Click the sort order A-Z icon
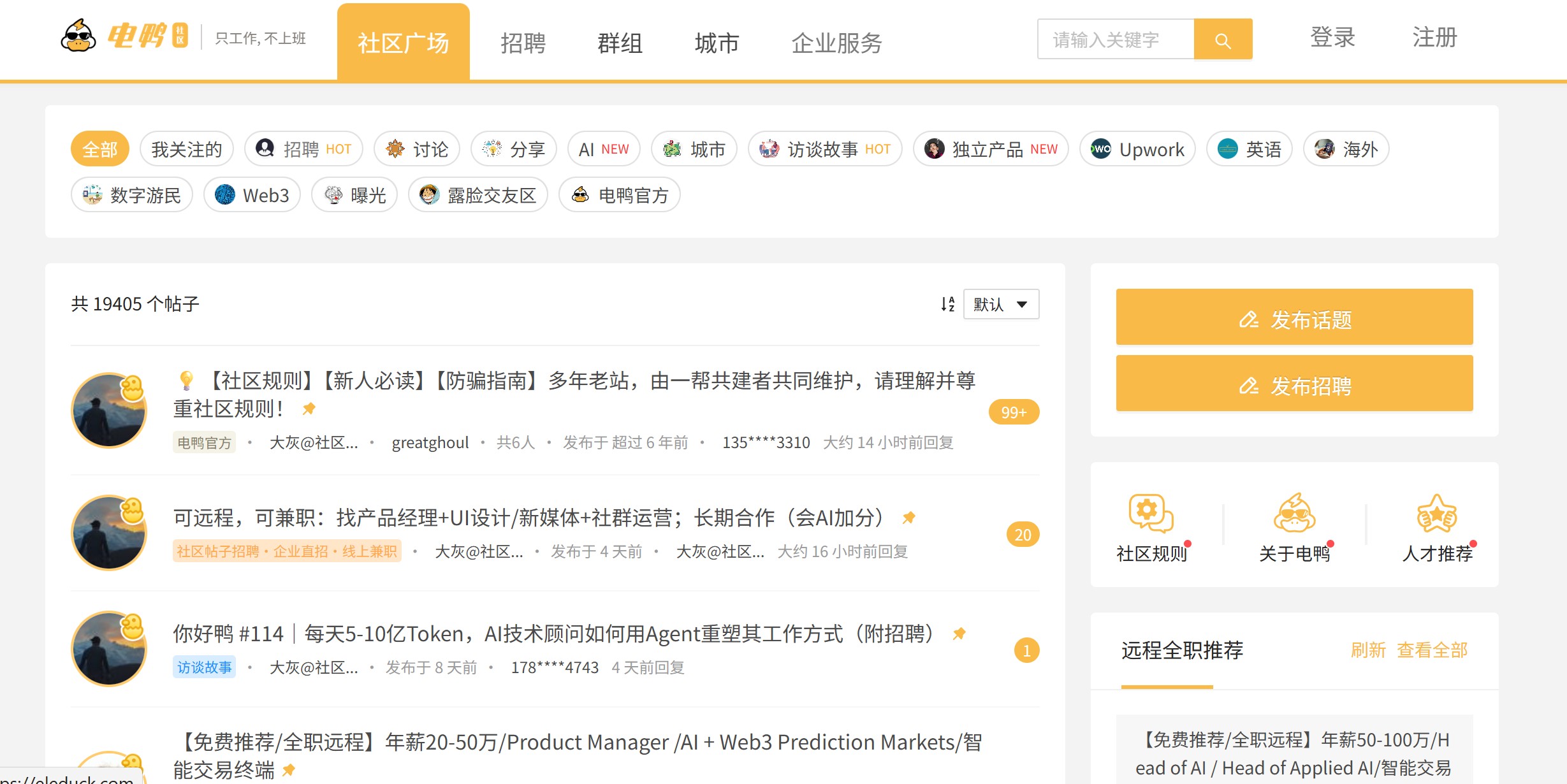 948,304
